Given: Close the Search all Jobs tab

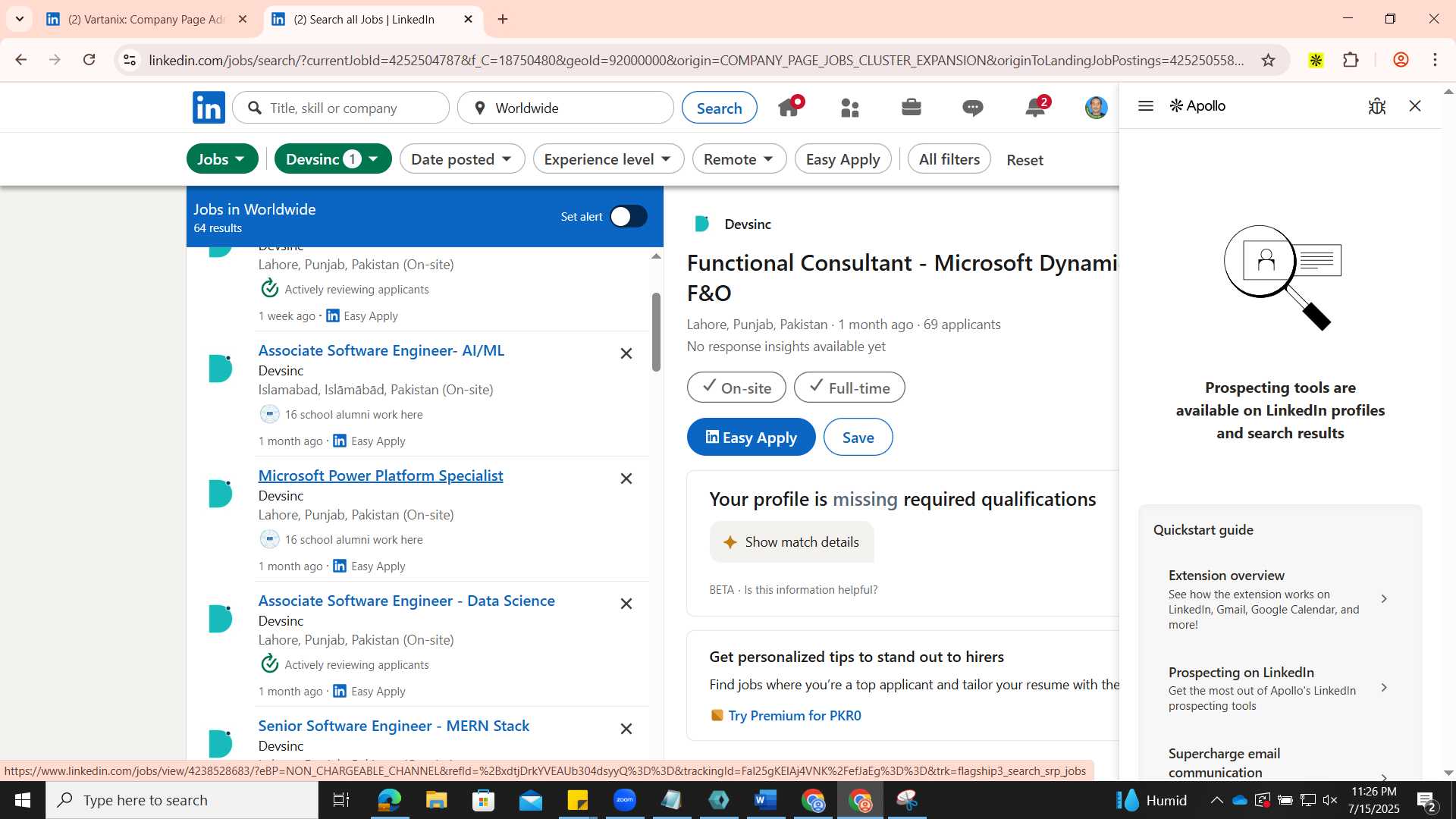Looking at the screenshot, I should [x=468, y=20].
